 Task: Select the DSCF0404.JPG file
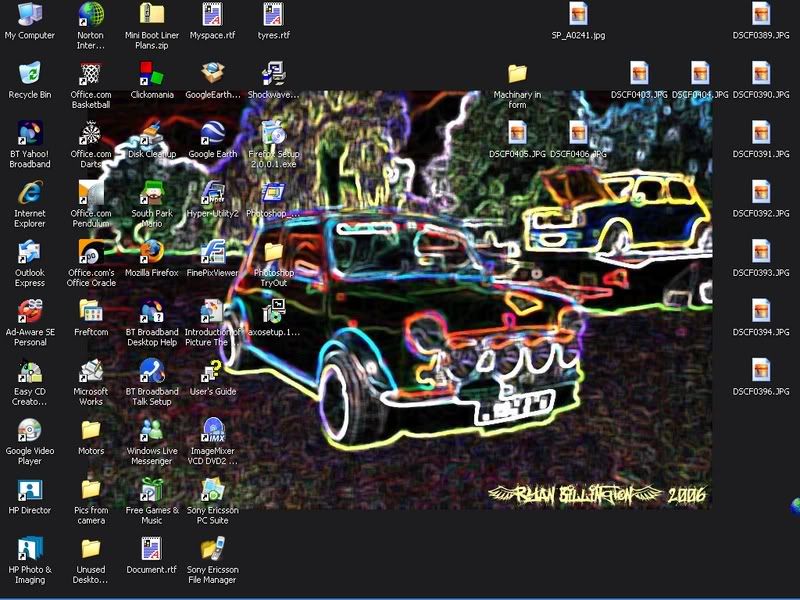click(x=700, y=73)
